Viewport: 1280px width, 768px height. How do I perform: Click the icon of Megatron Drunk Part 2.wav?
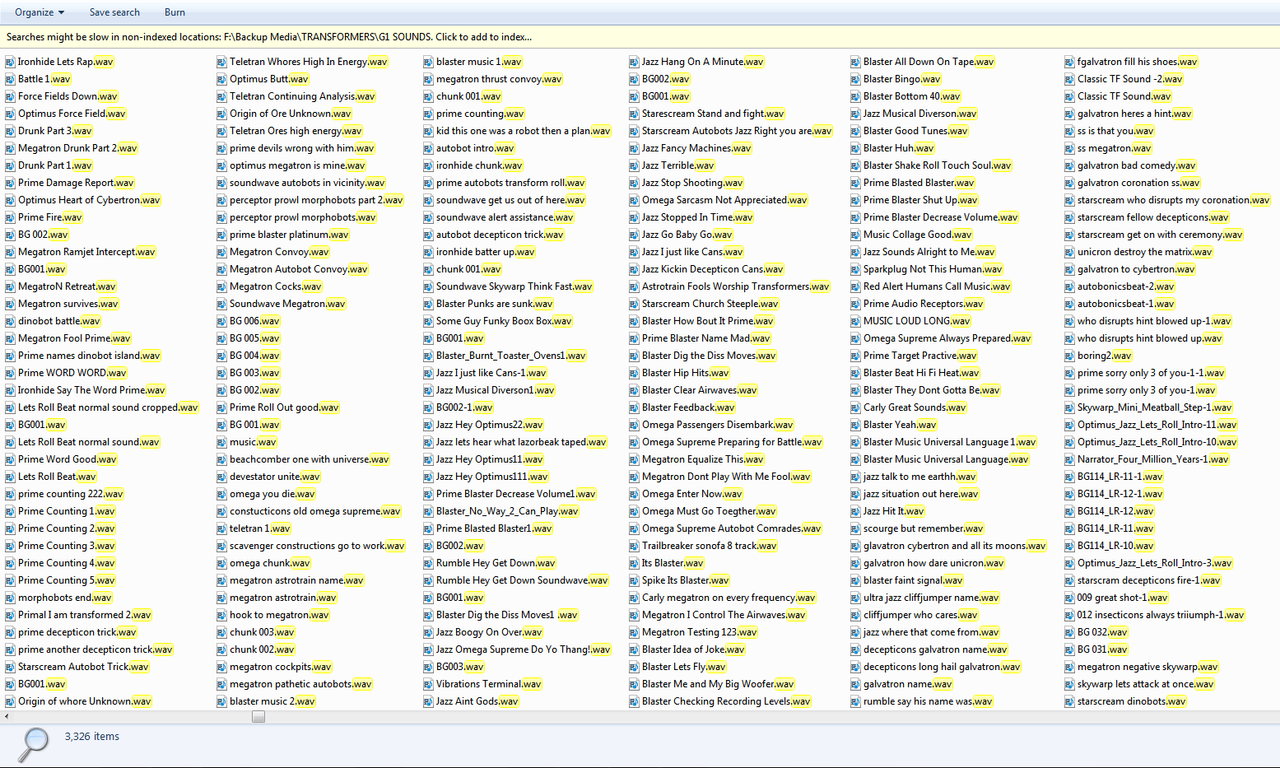10,148
